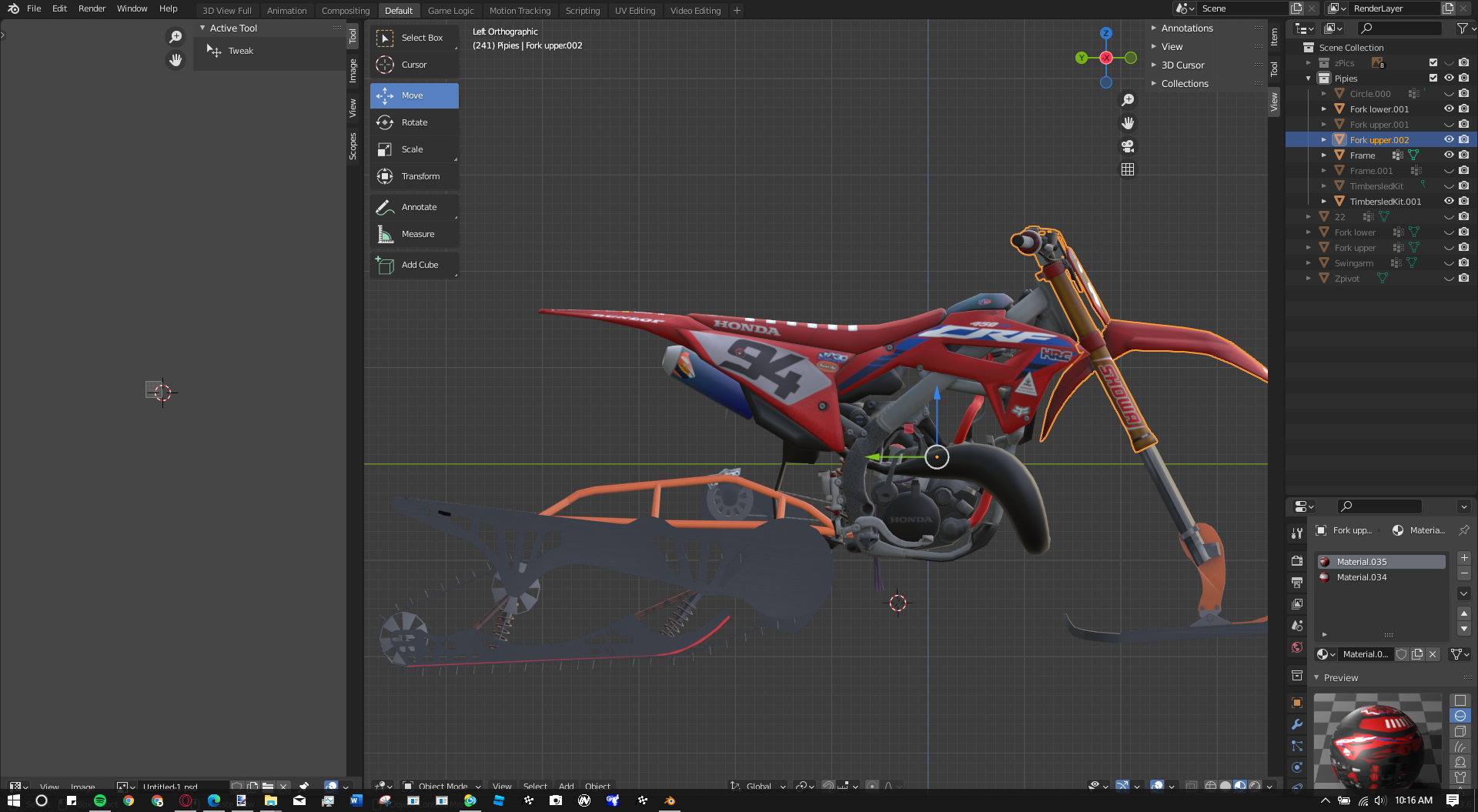Open the Window menu
1478x812 pixels.
[132, 8]
